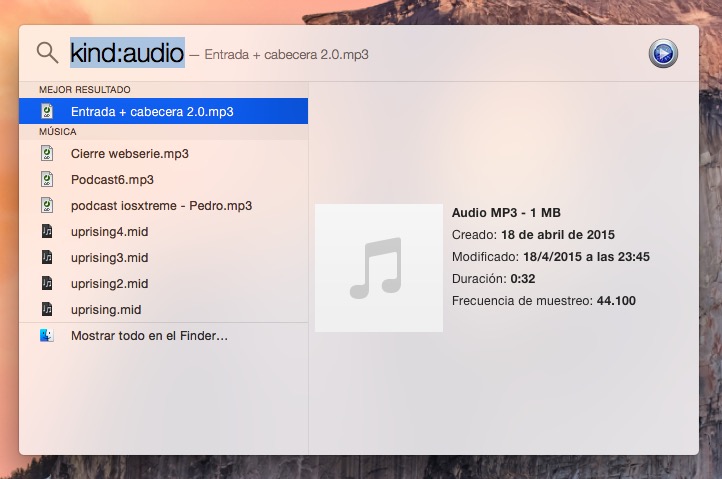Click the Audio MP3 - 1 MB label
Viewport: 722px width, 479px height.
(x=506, y=213)
